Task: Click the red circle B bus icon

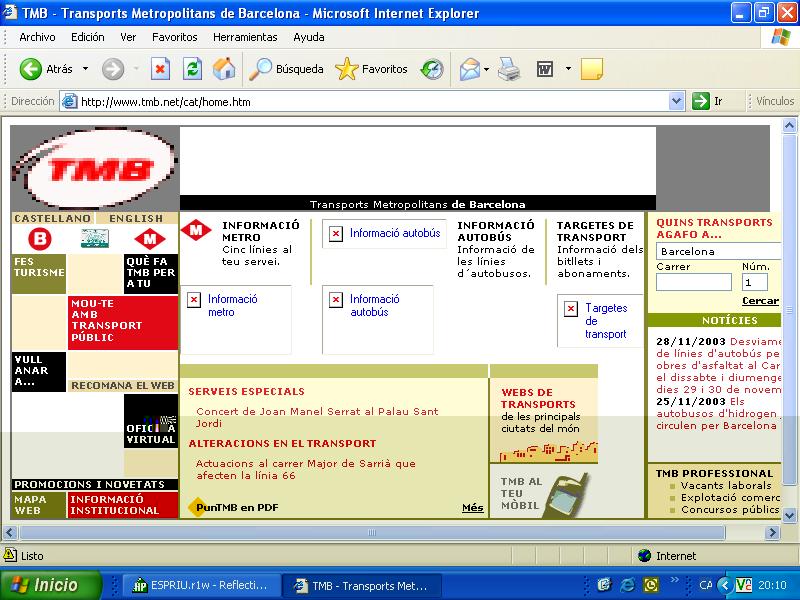Action: click(x=39, y=239)
